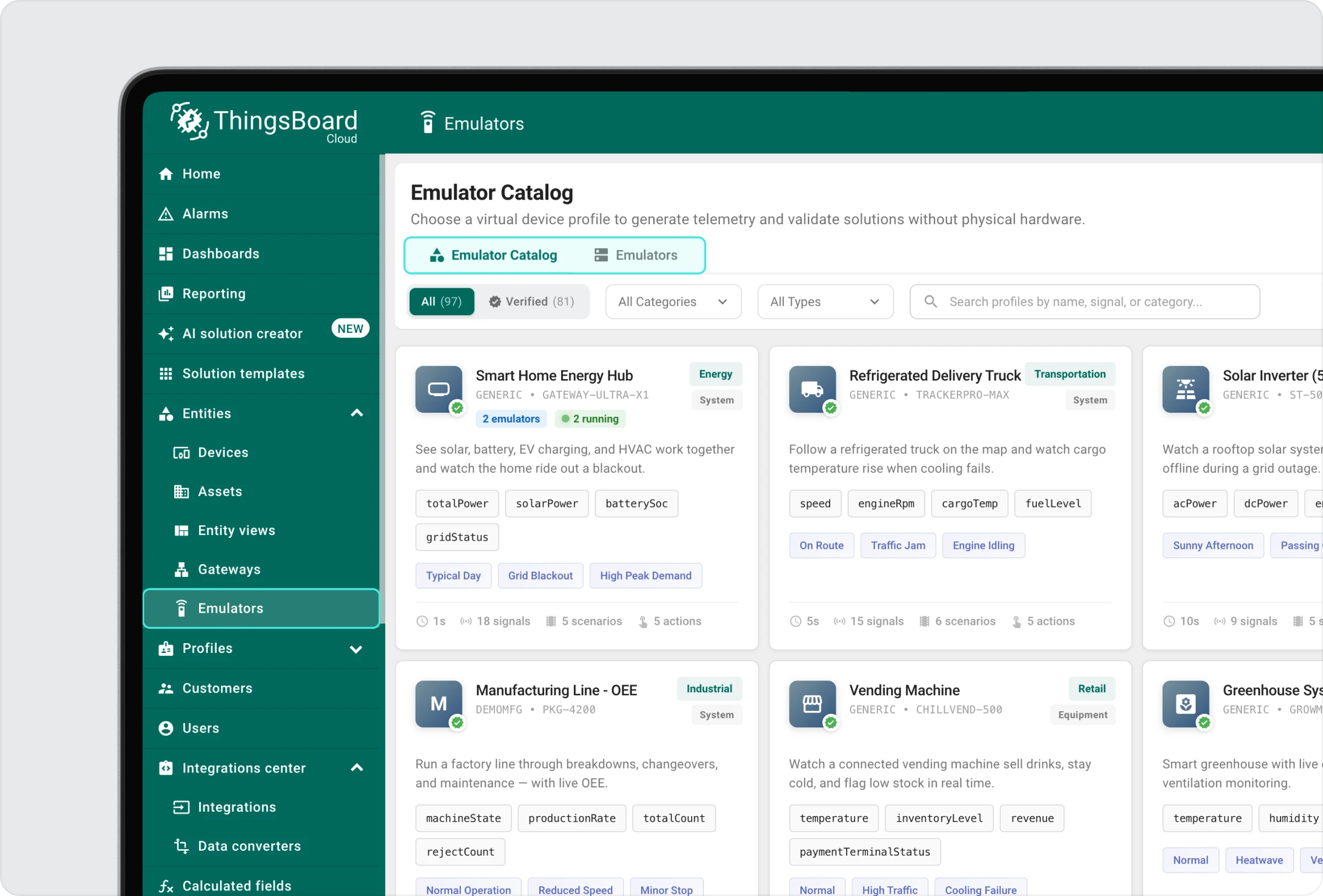Switch to the Emulators tab
This screenshot has width=1323, height=896.
tap(635, 255)
